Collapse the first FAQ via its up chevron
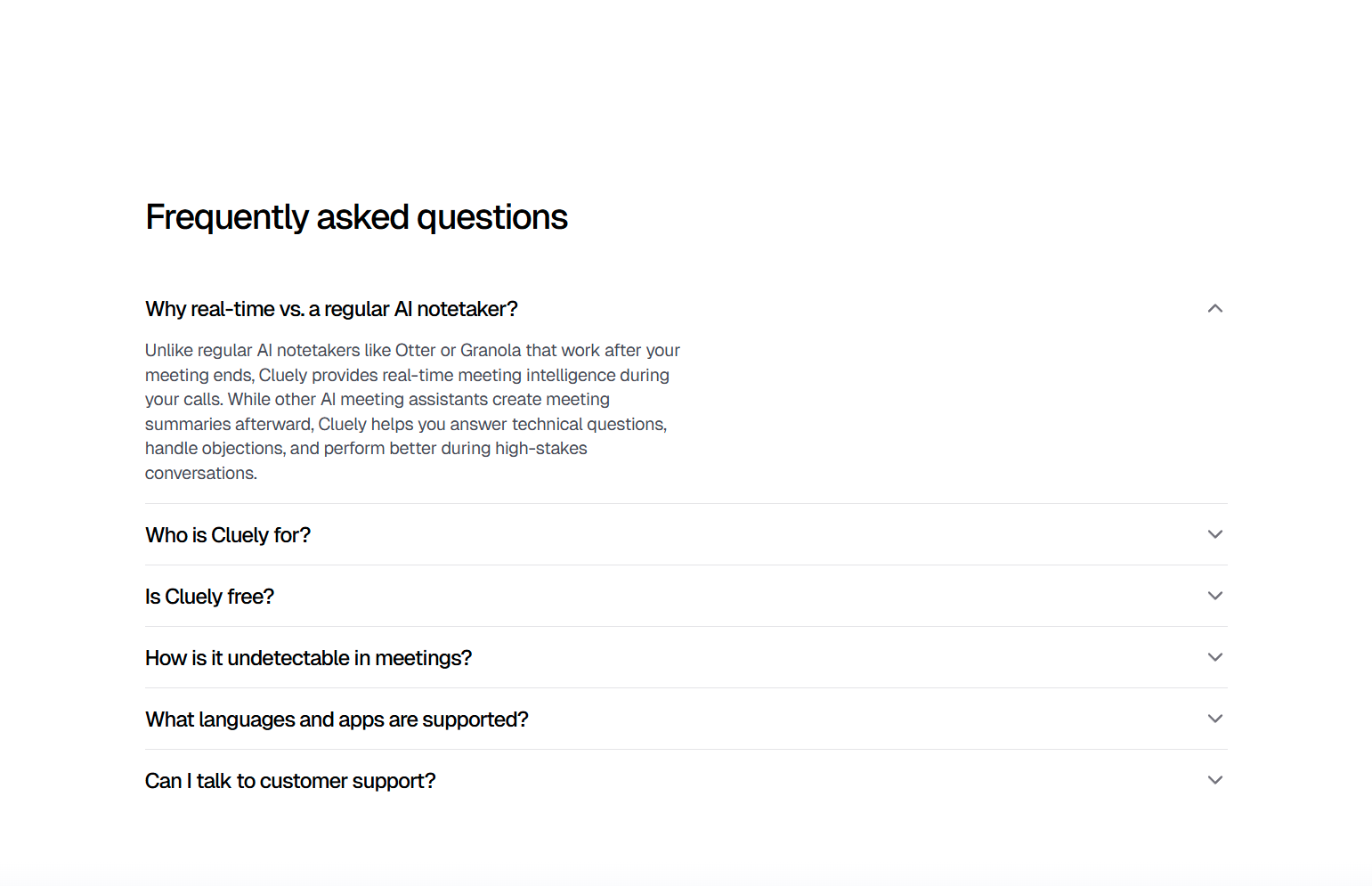Image resolution: width=1372 pixels, height=886 pixels. (1215, 308)
